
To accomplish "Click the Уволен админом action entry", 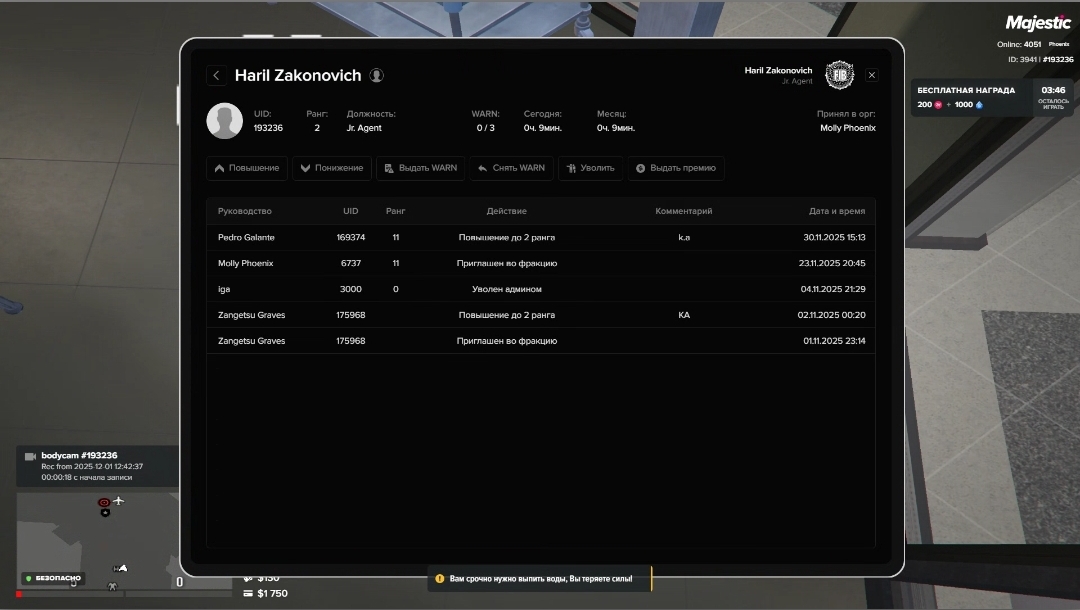I will (506, 289).
